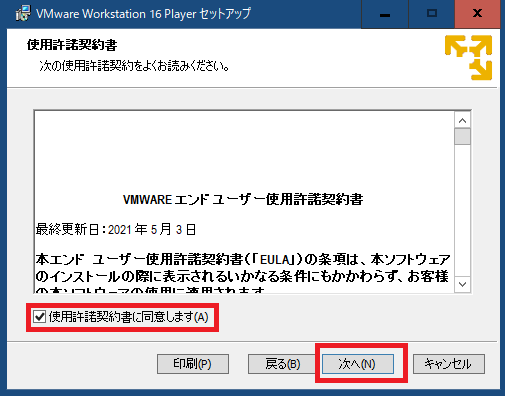Click the text 次の使用許諾契約をよくお読みください。

coord(135,66)
